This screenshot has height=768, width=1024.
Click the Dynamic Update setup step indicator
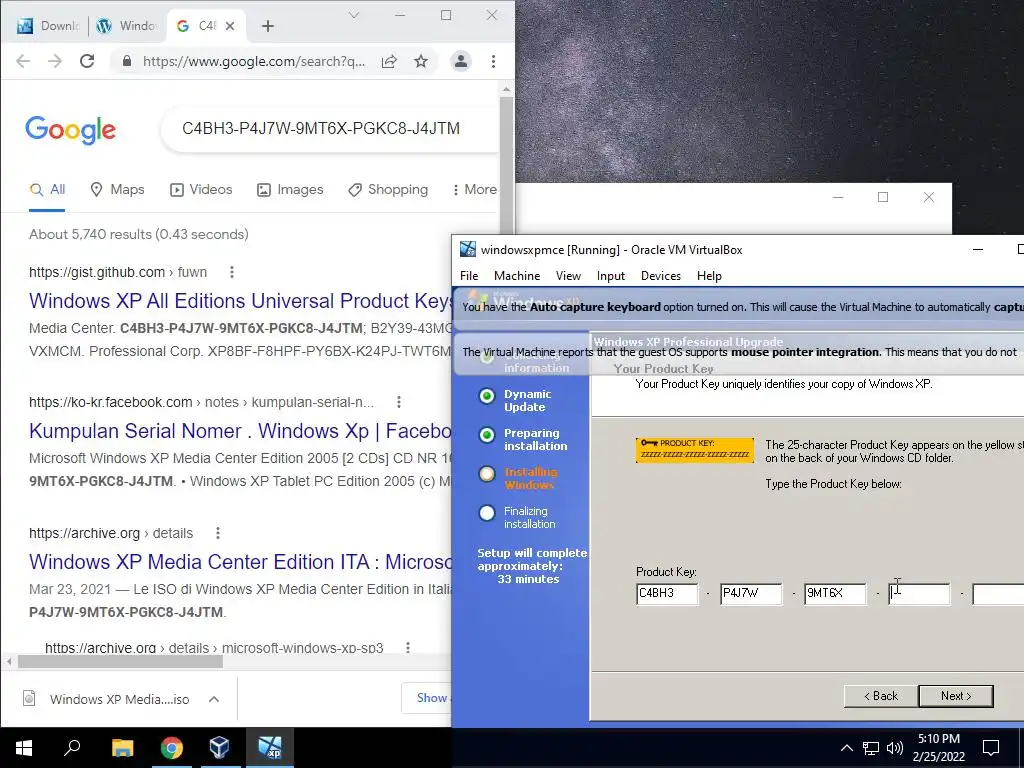487,396
